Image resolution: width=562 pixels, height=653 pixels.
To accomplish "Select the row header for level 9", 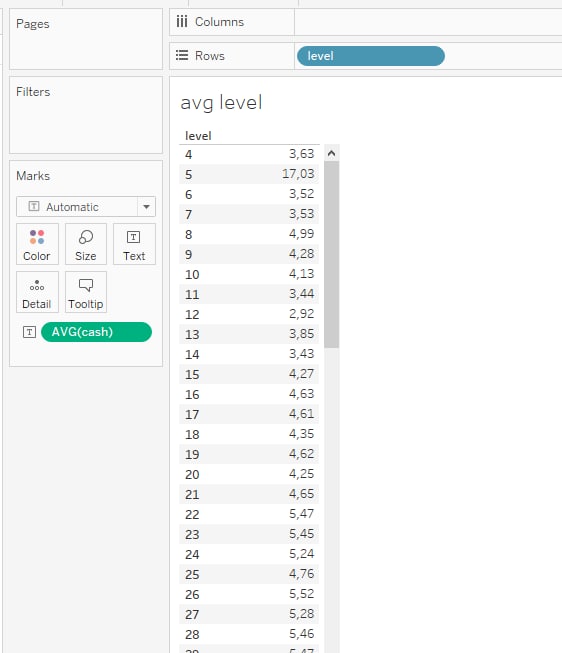I will click(189, 254).
